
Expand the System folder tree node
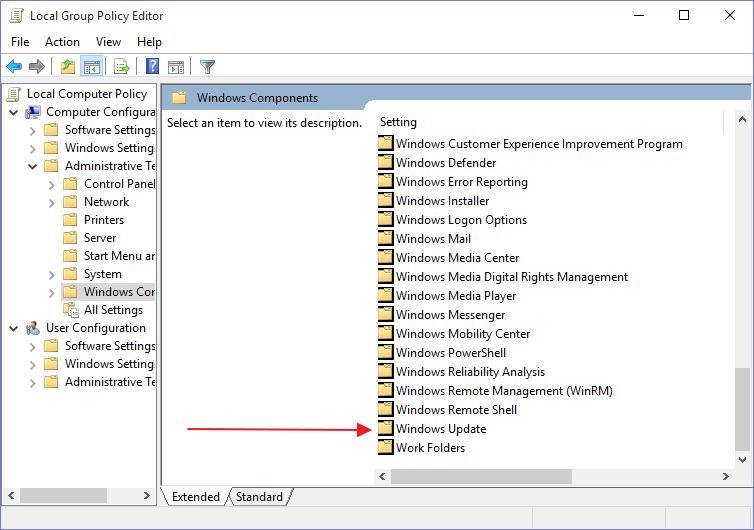coord(52,274)
